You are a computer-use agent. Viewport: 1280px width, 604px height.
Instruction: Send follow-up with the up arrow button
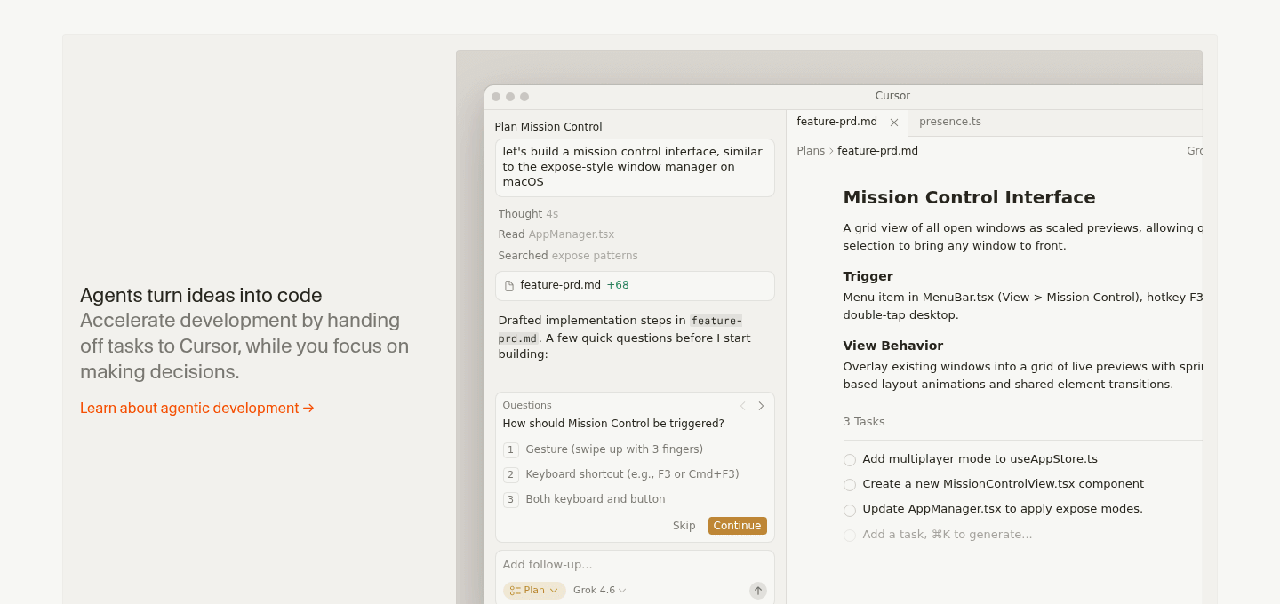[758, 591]
